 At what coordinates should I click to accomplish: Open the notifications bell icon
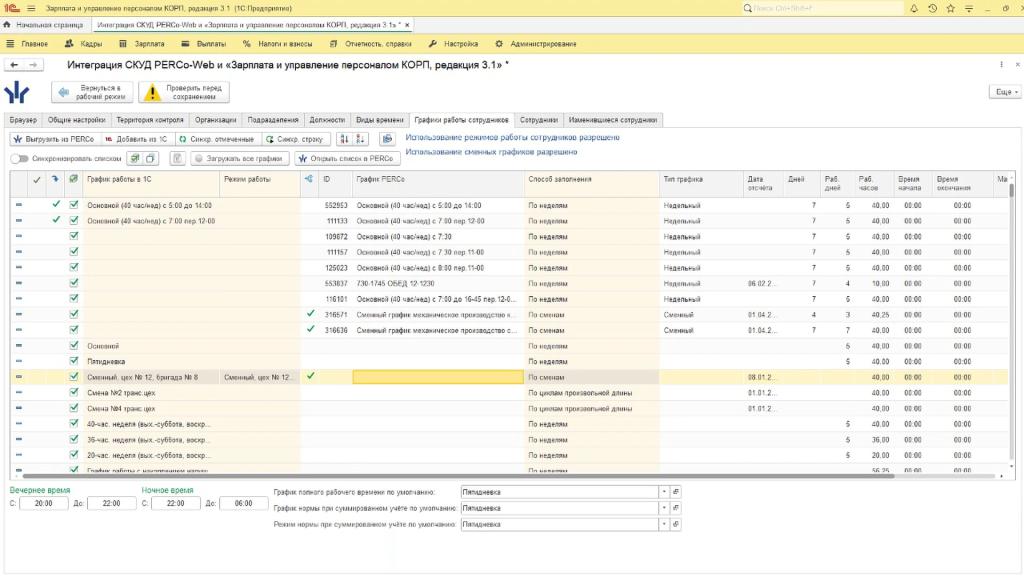point(914,8)
